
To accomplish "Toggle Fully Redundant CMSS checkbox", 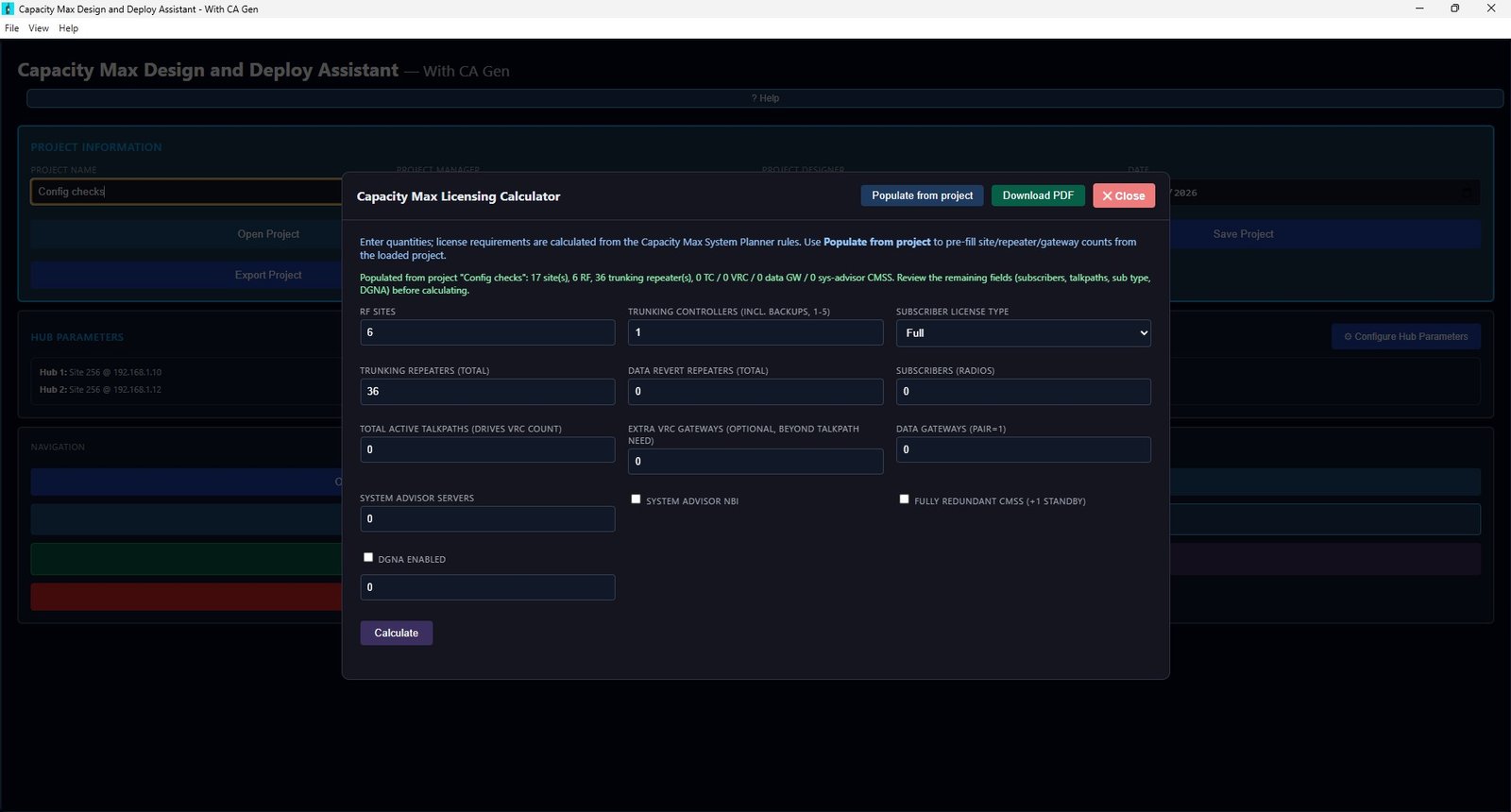I will coord(904,499).
